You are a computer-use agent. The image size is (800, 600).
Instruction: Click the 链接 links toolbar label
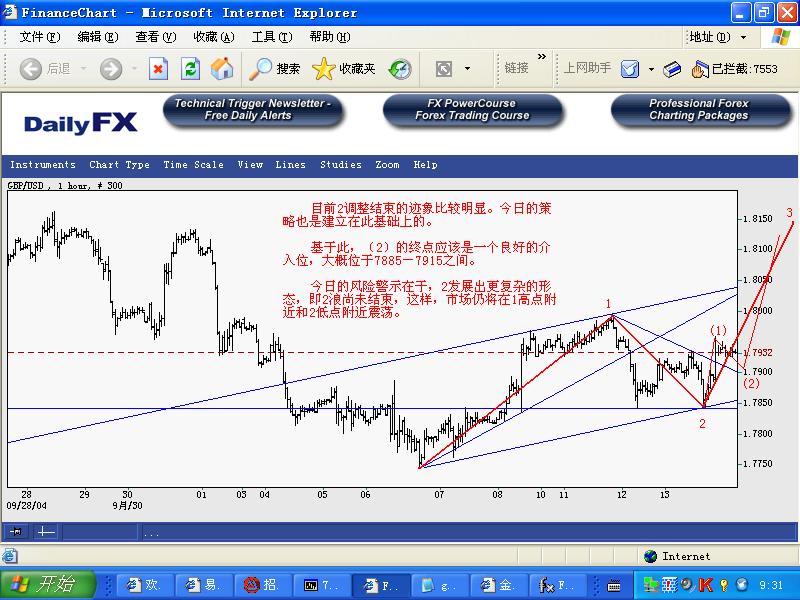tap(516, 68)
